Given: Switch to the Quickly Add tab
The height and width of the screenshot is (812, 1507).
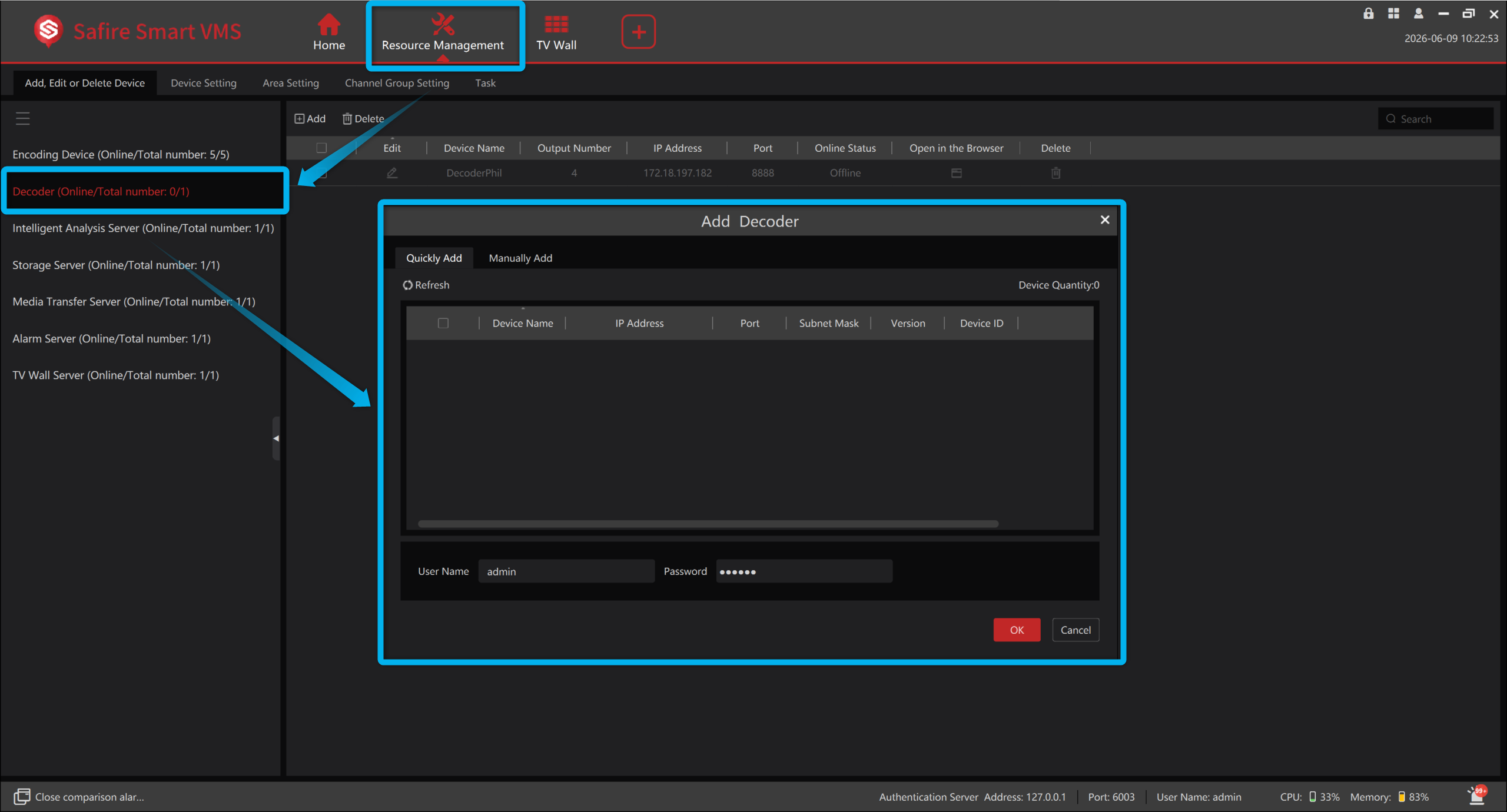Looking at the screenshot, I should [434, 258].
